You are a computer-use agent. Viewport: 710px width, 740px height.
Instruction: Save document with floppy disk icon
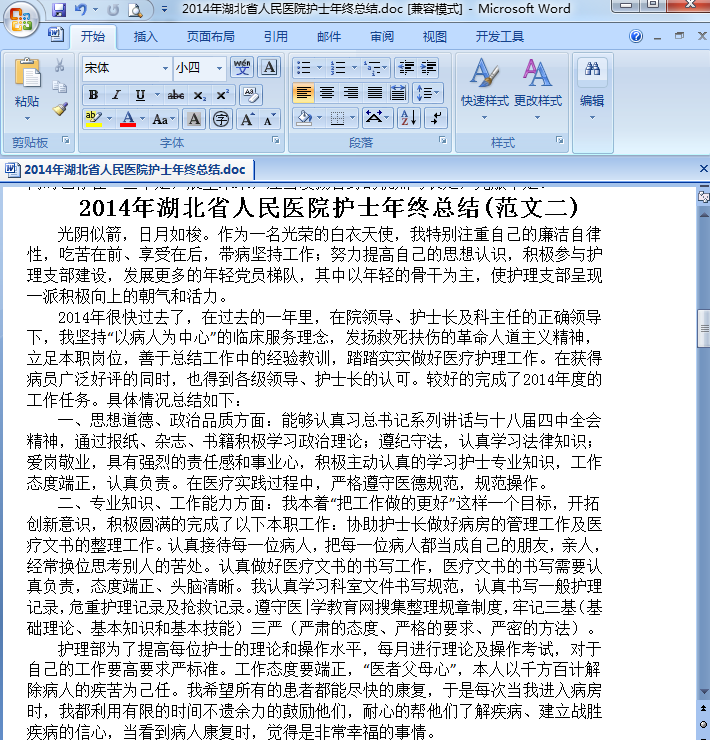(x=59, y=9)
